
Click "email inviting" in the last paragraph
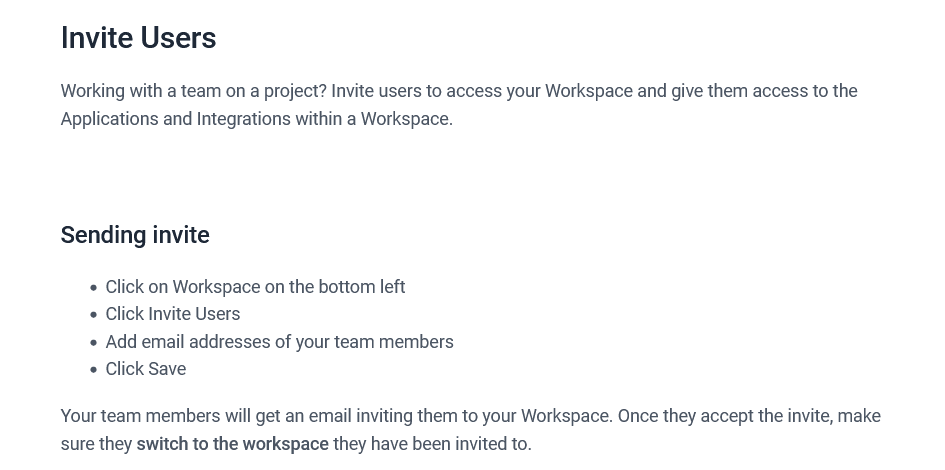coord(363,416)
